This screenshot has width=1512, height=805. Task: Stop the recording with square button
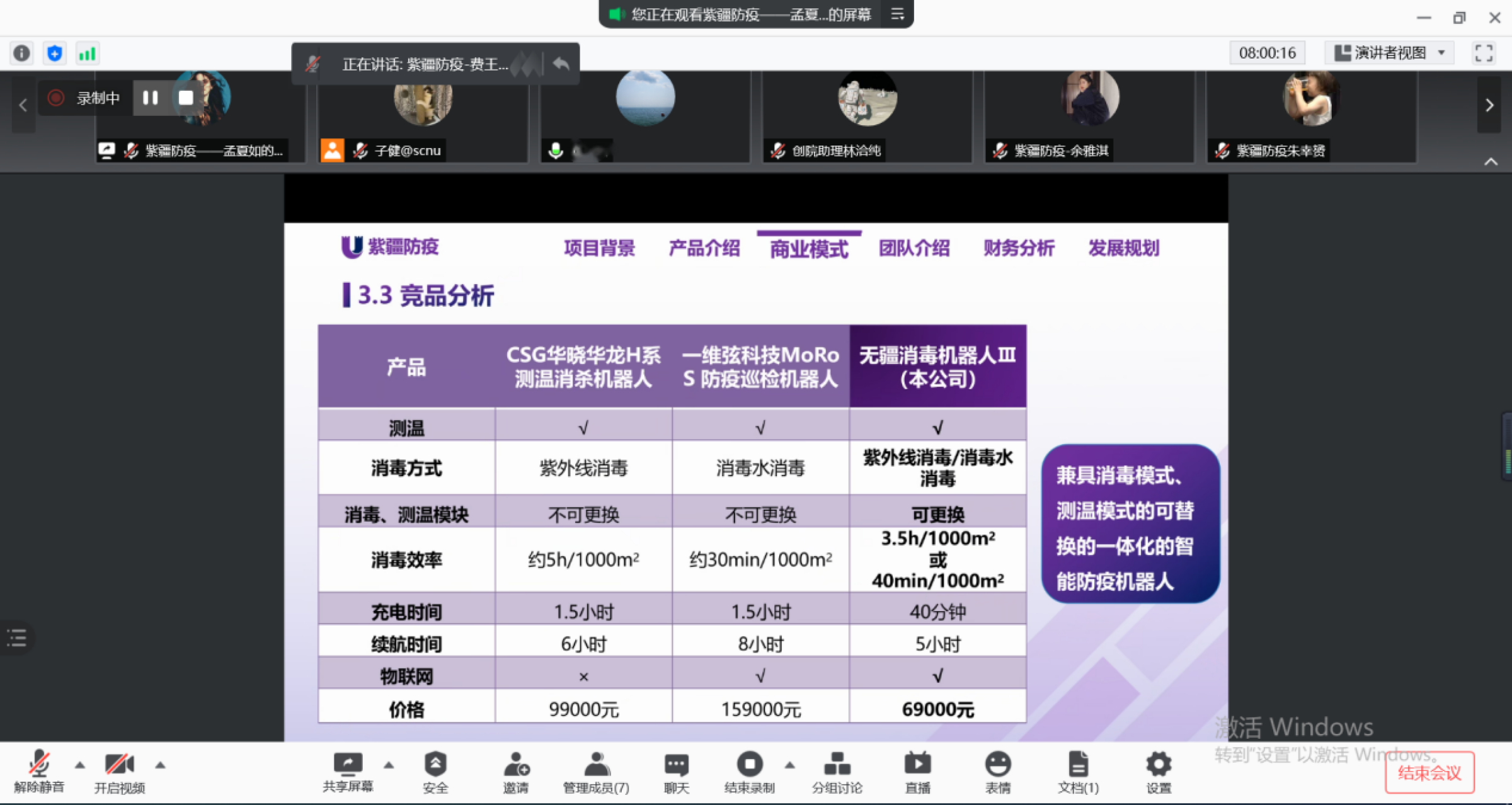point(186,98)
